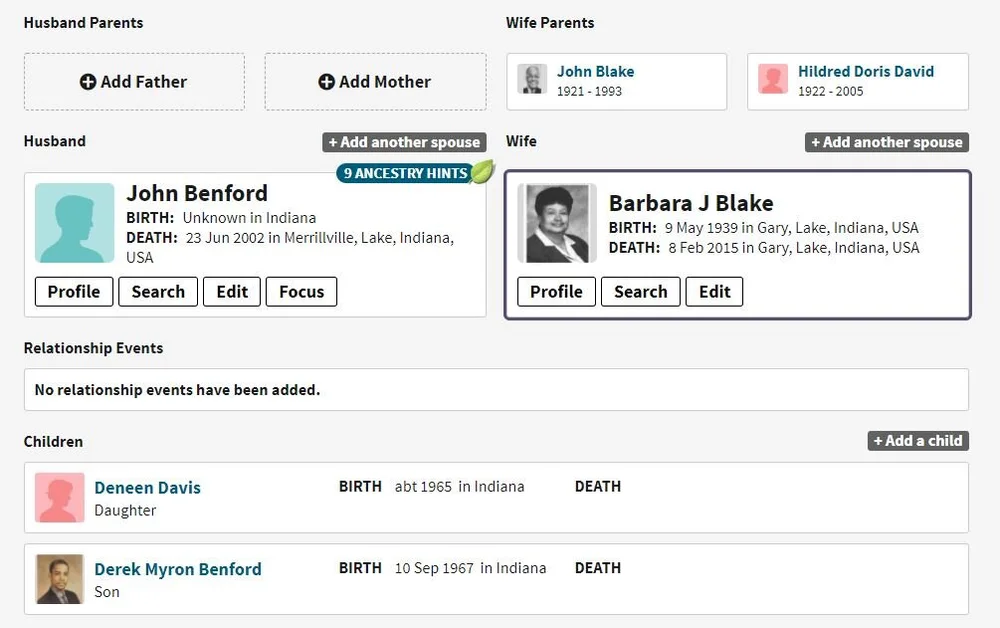Click plus icon next to Add Mother
Image resolution: width=1000 pixels, height=628 pixels.
click(326, 82)
